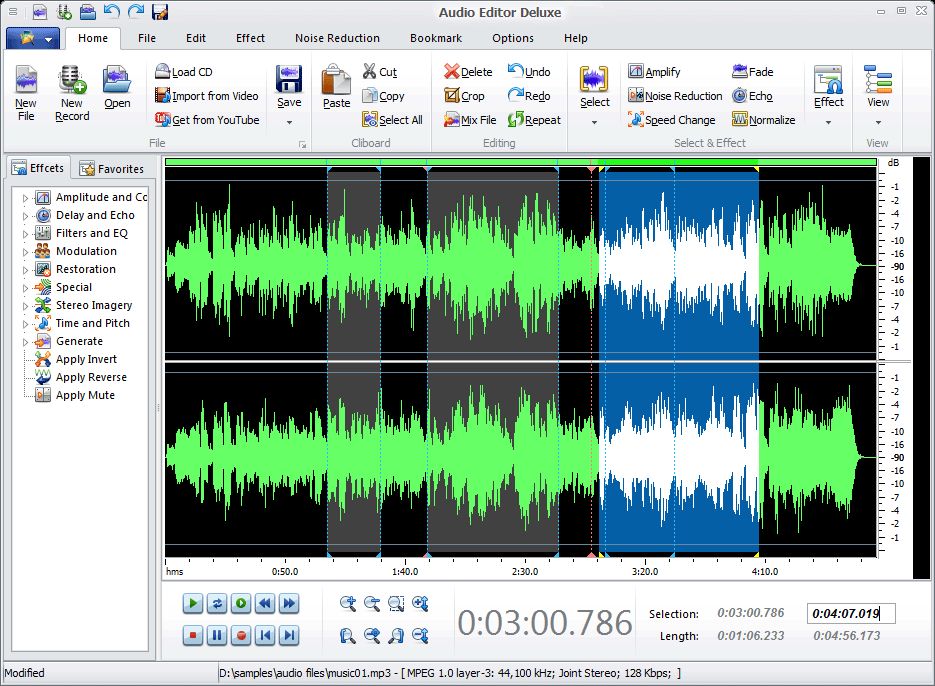Click the green overview bar above waveform
Viewport: 935px width, 686px height.
(x=521, y=162)
